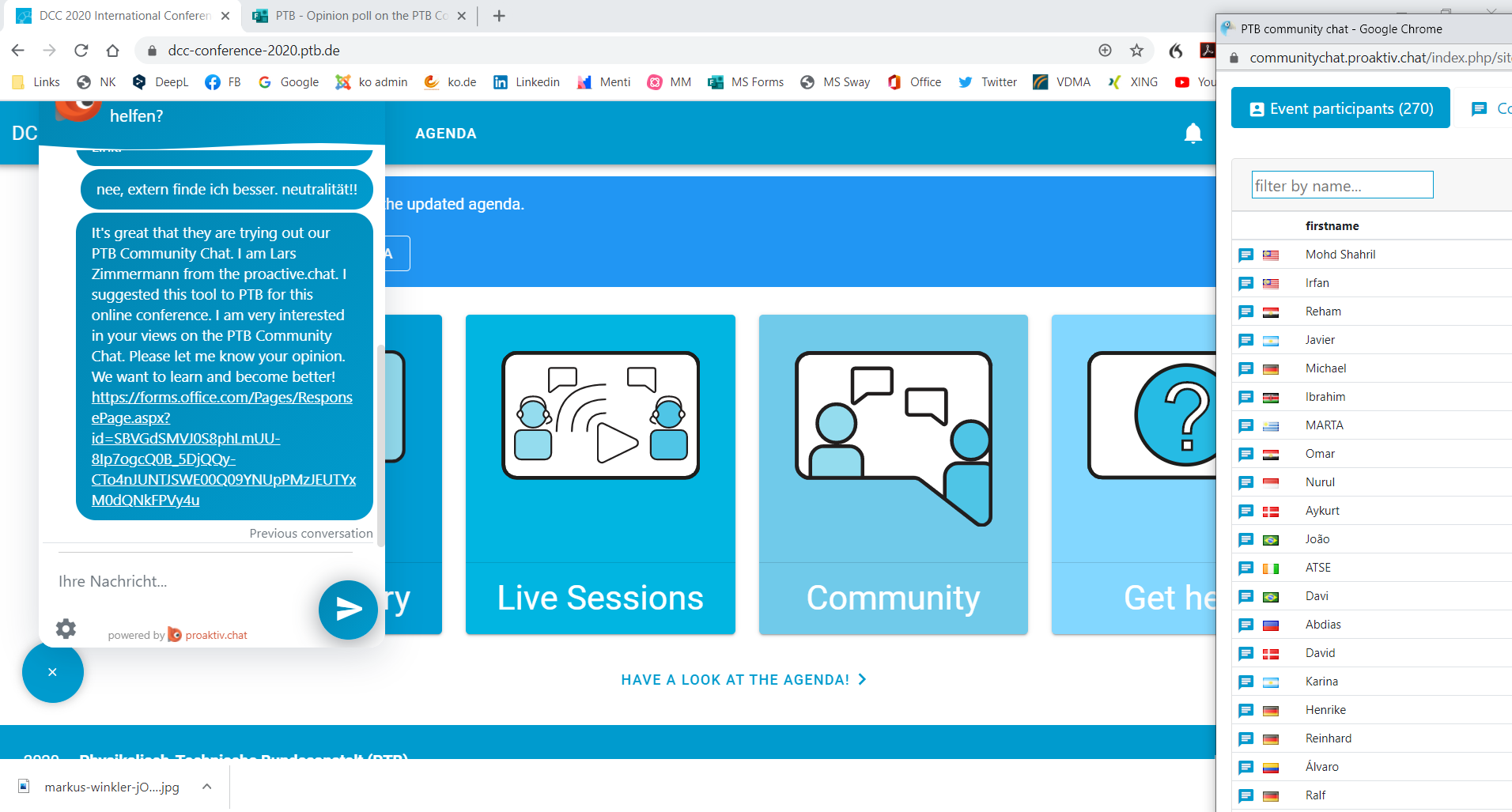Viewport: 1512px width, 812px height.
Task: Bookmark this page with star icon
Action: pyautogui.click(x=1136, y=51)
